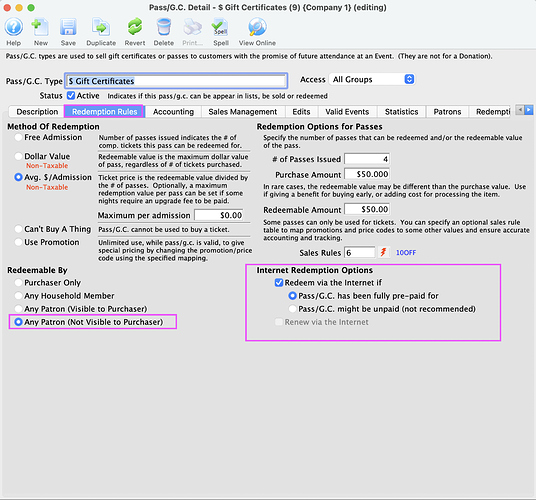
Task: Revert changes using the Revert icon
Action: 135,27
